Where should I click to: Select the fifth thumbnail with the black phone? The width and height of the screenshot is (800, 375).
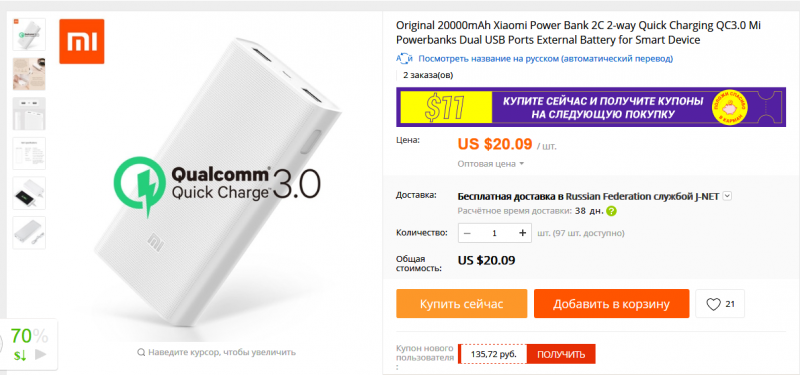point(29,193)
